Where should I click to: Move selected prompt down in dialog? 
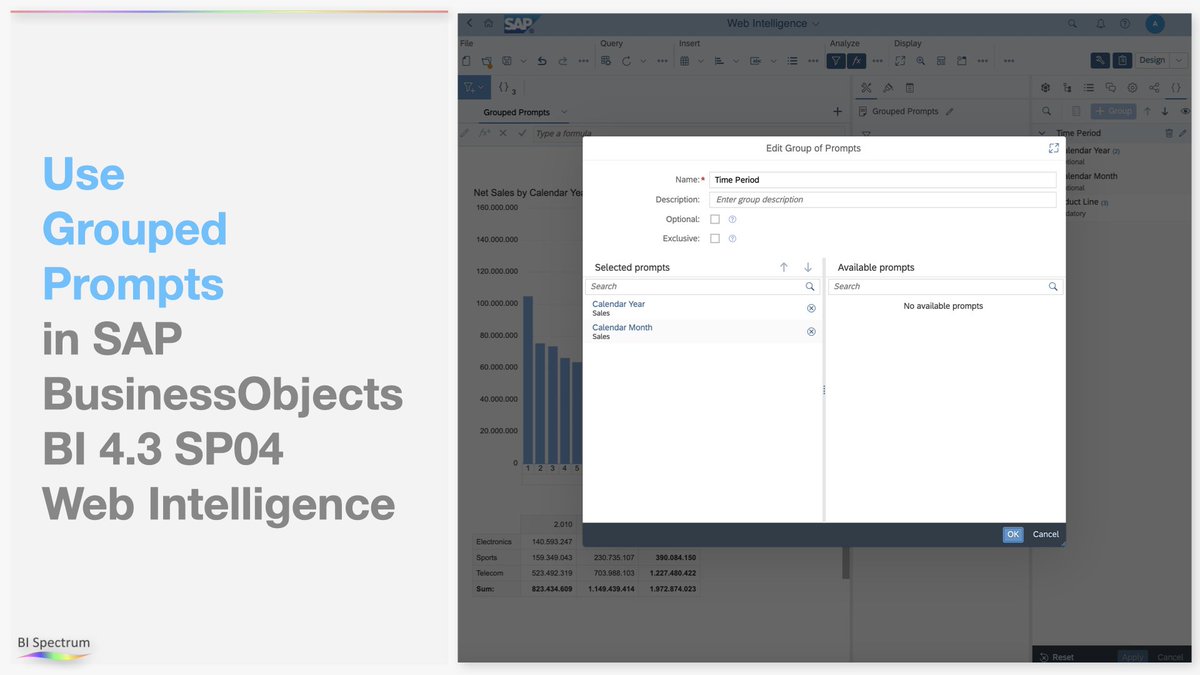(808, 267)
